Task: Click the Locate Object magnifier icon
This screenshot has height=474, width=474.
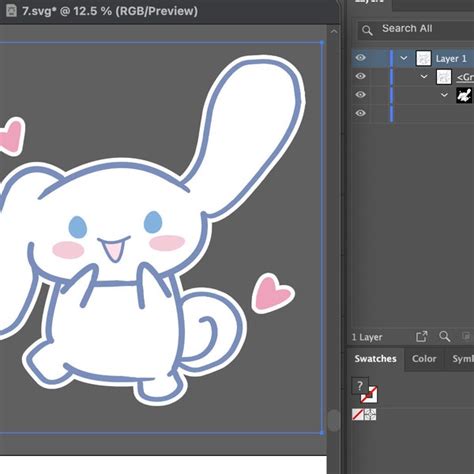Action: (445, 336)
